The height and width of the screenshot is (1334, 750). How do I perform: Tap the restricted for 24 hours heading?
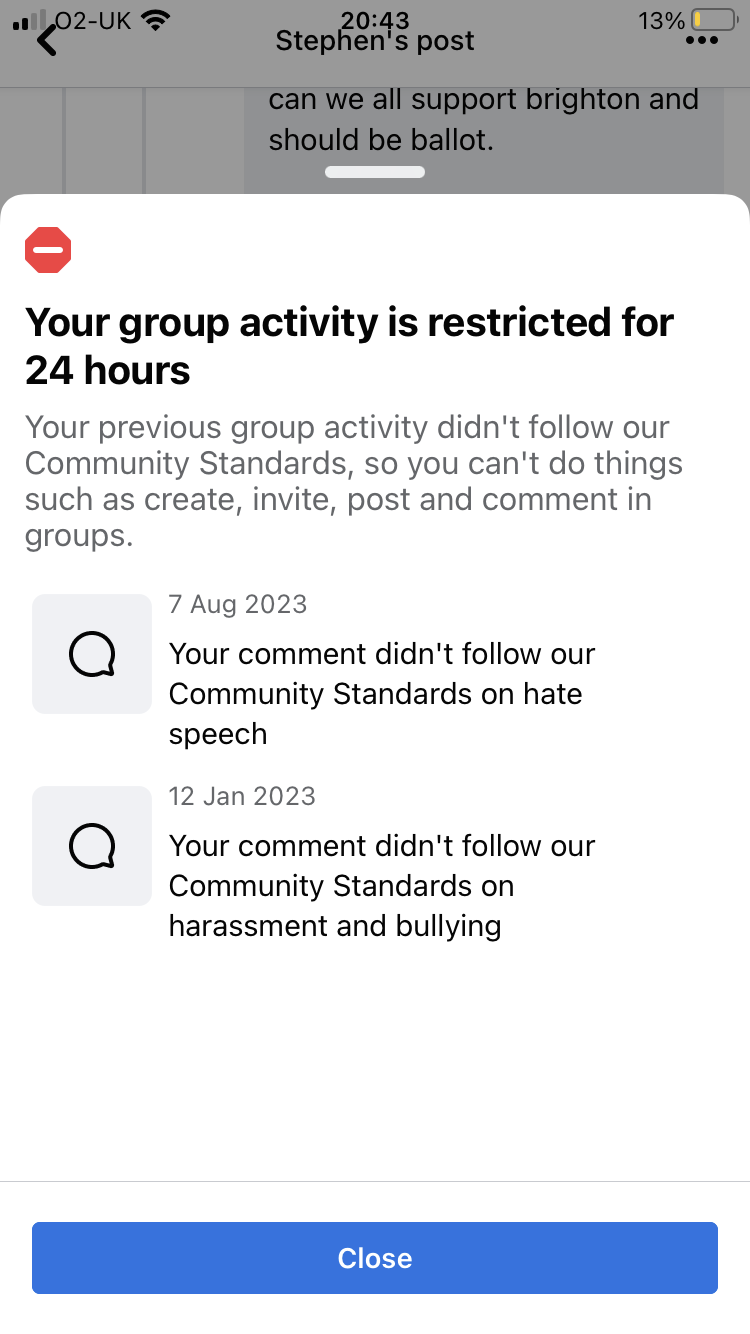coord(350,346)
